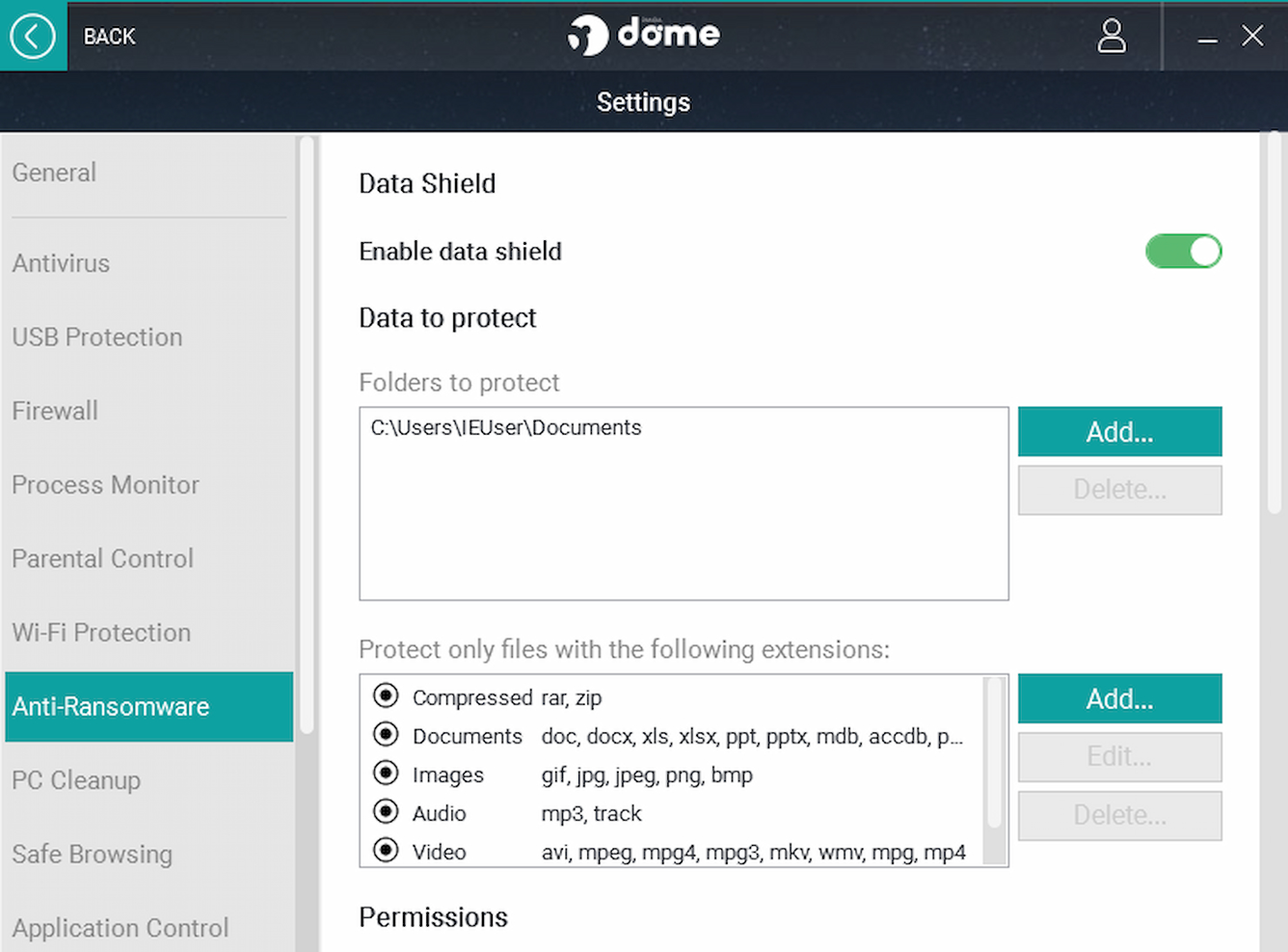Click the Panda Dome logo
1288x952 pixels.
click(x=643, y=34)
